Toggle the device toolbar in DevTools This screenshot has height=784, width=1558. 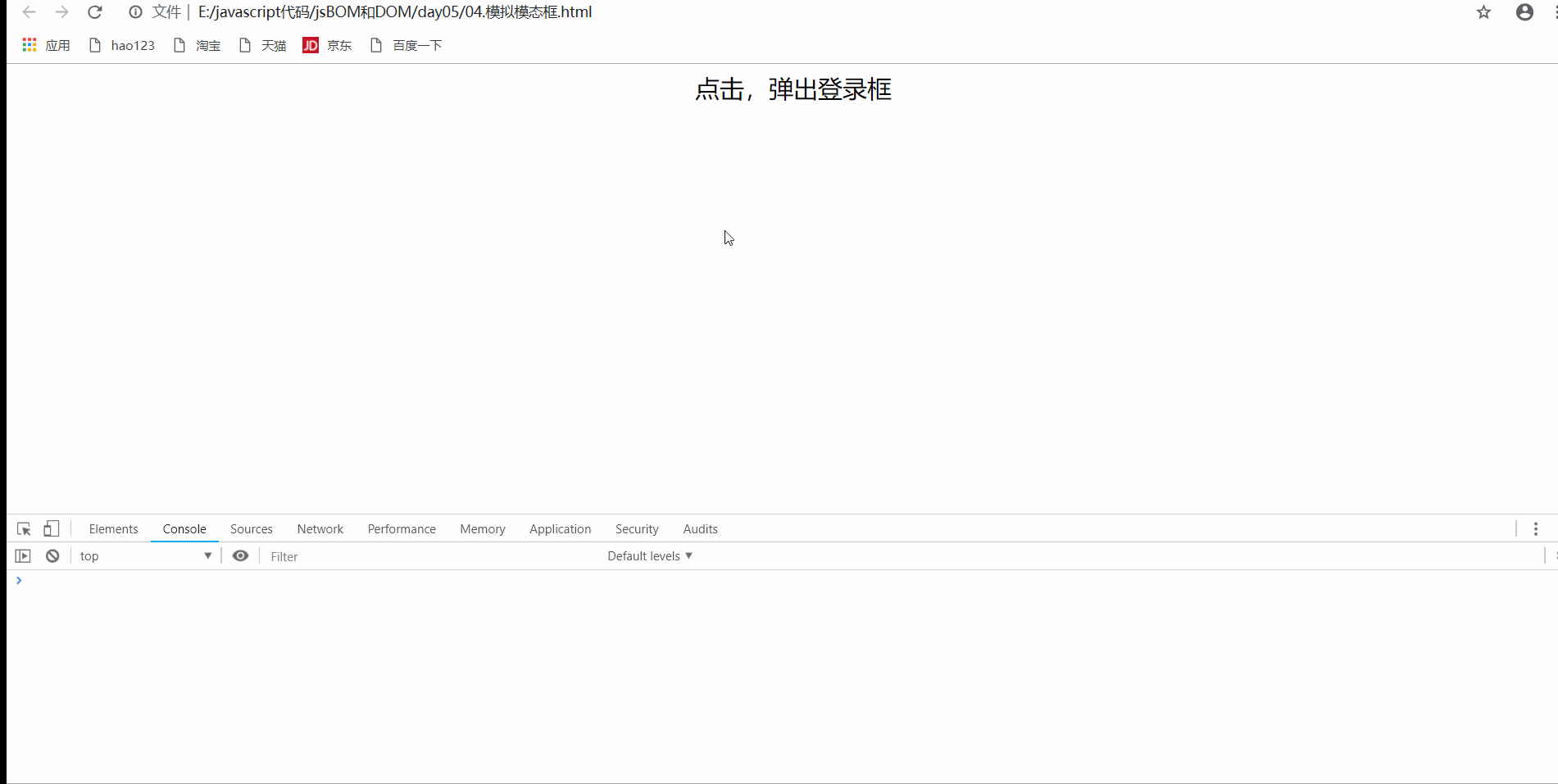[51, 528]
